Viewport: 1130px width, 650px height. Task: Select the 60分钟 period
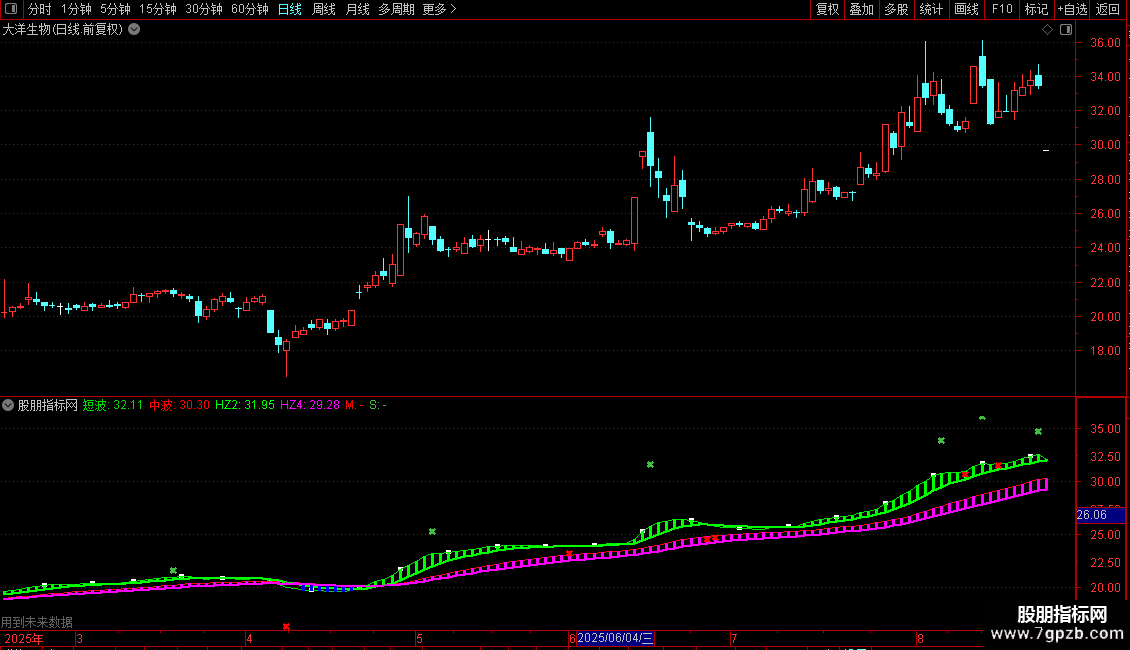(x=250, y=9)
